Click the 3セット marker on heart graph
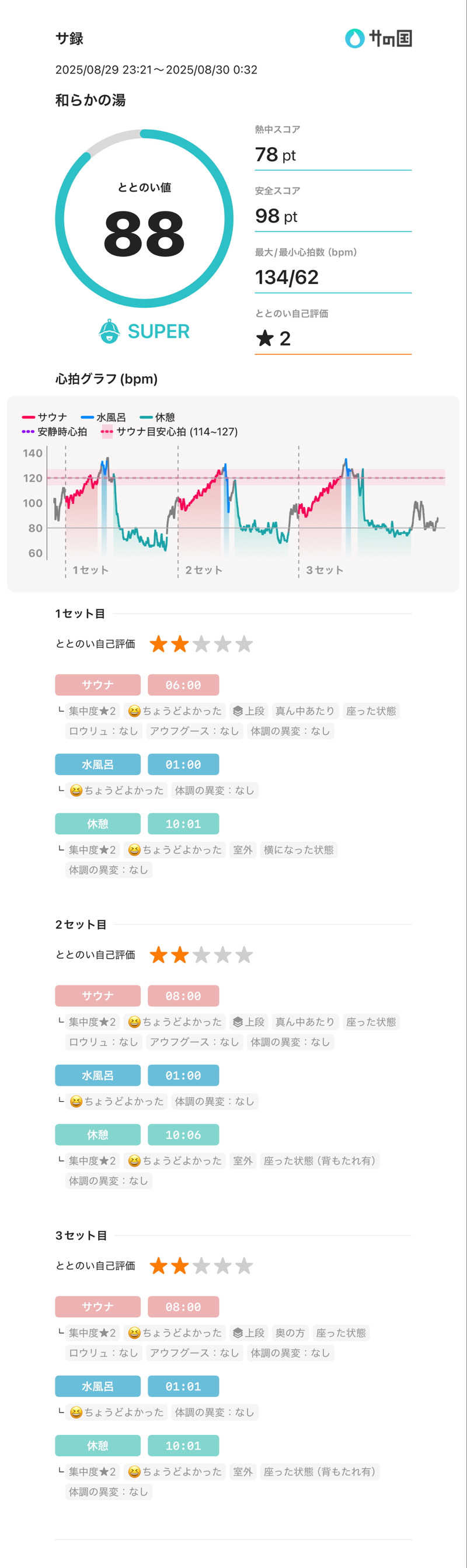Viewport: 467px width, 1568px height. coord(324,570)
